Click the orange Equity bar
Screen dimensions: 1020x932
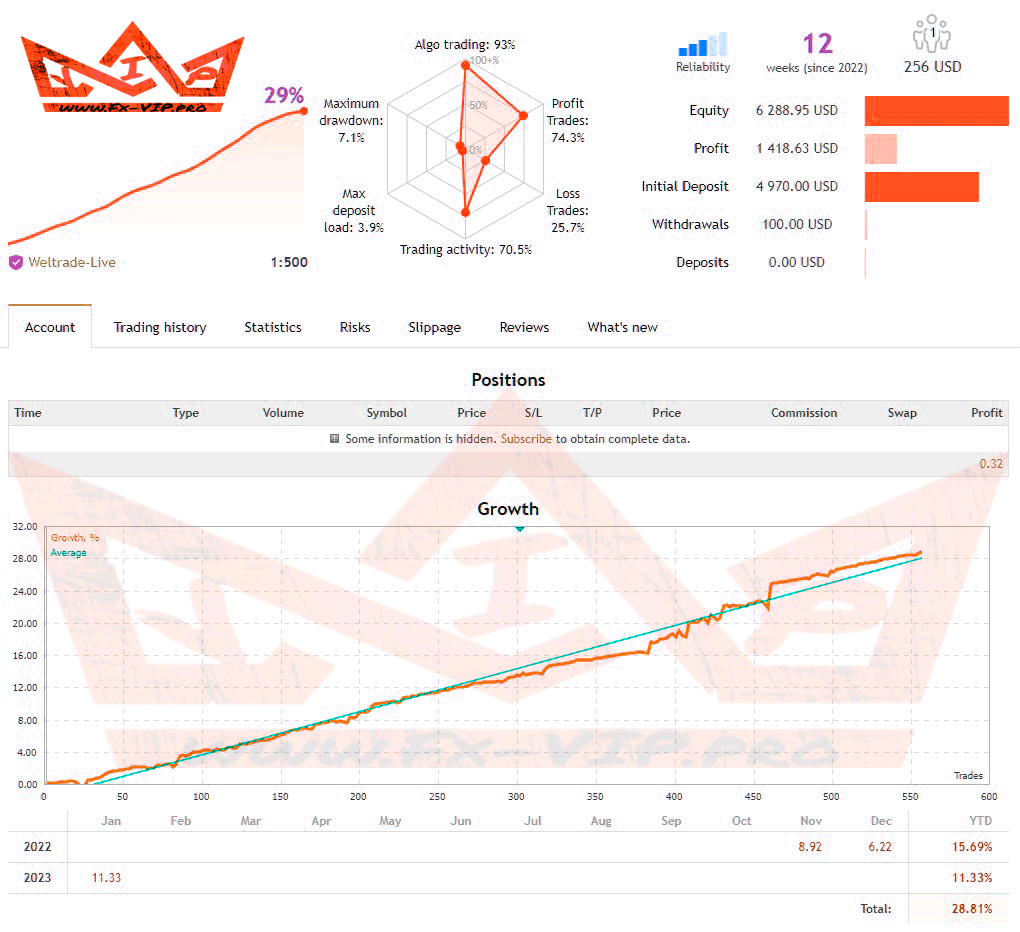click(936, 111)
